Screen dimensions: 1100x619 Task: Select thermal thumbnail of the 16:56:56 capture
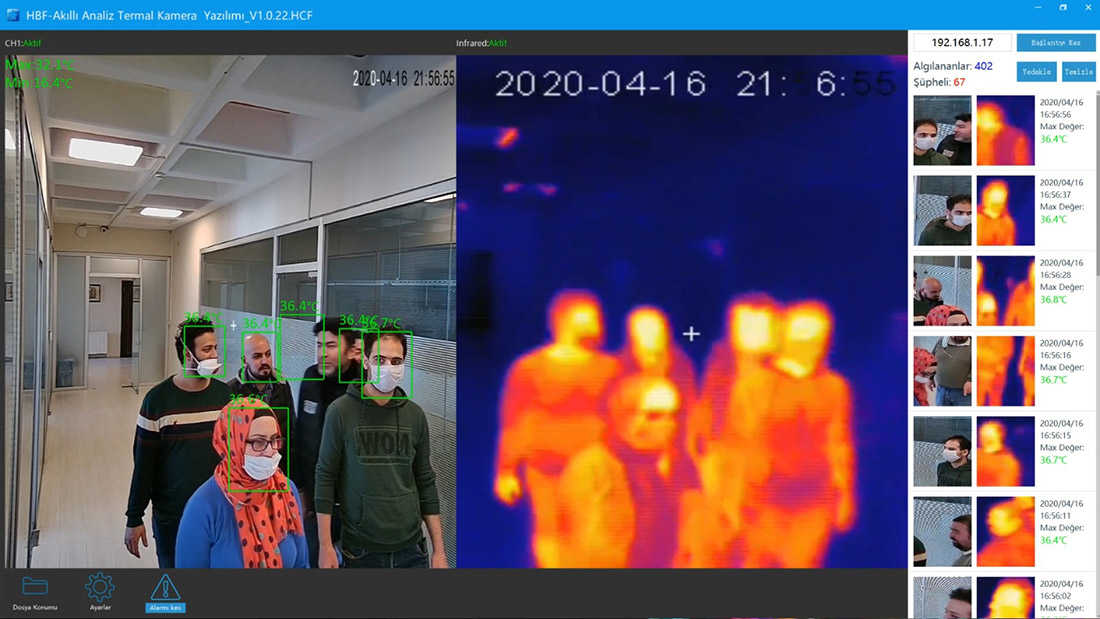tap(1005, 131)
